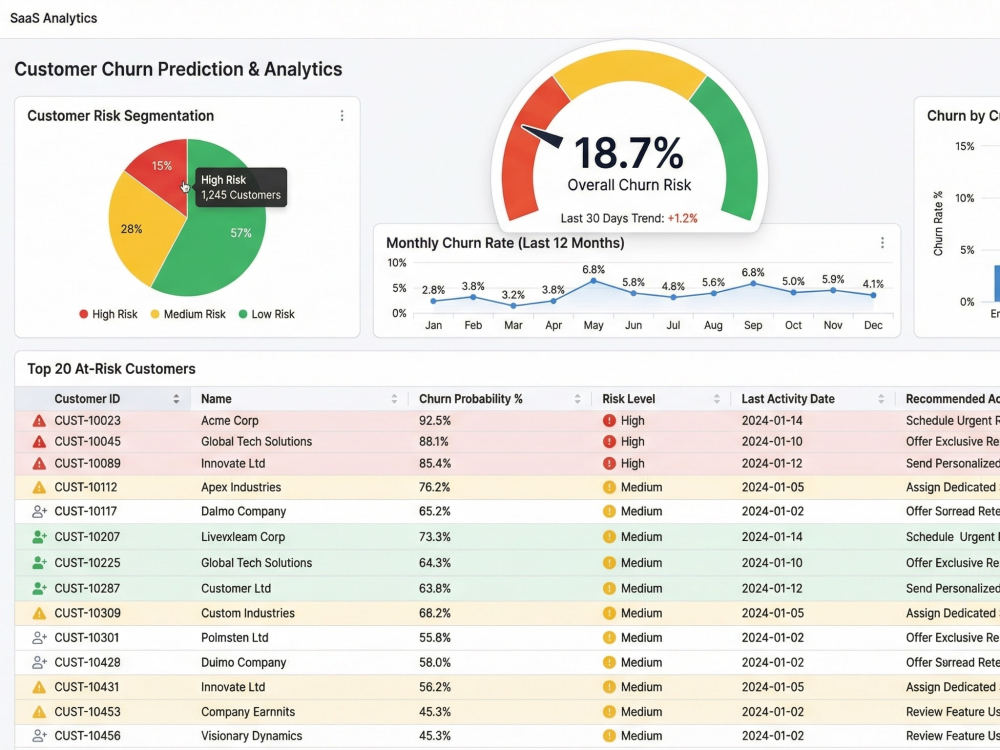Click Jan 2.8% data point
This screenshot has height=750, width=1000.
tap(434, 301)
